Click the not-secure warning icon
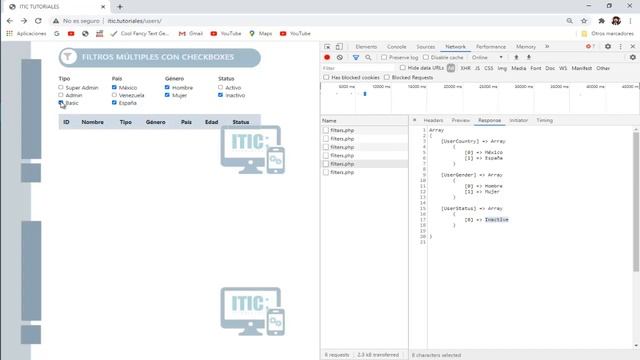Screen dimensions: 640x360 56,21
